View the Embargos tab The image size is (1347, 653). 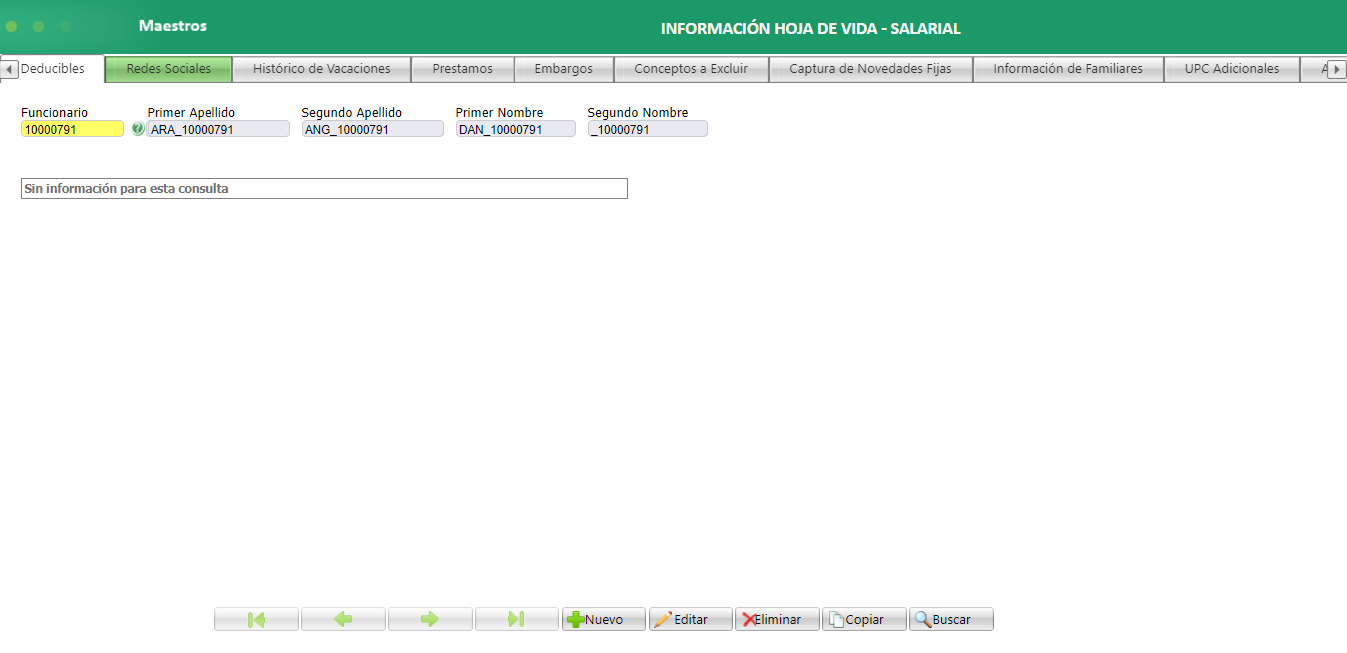pos(564,68)
